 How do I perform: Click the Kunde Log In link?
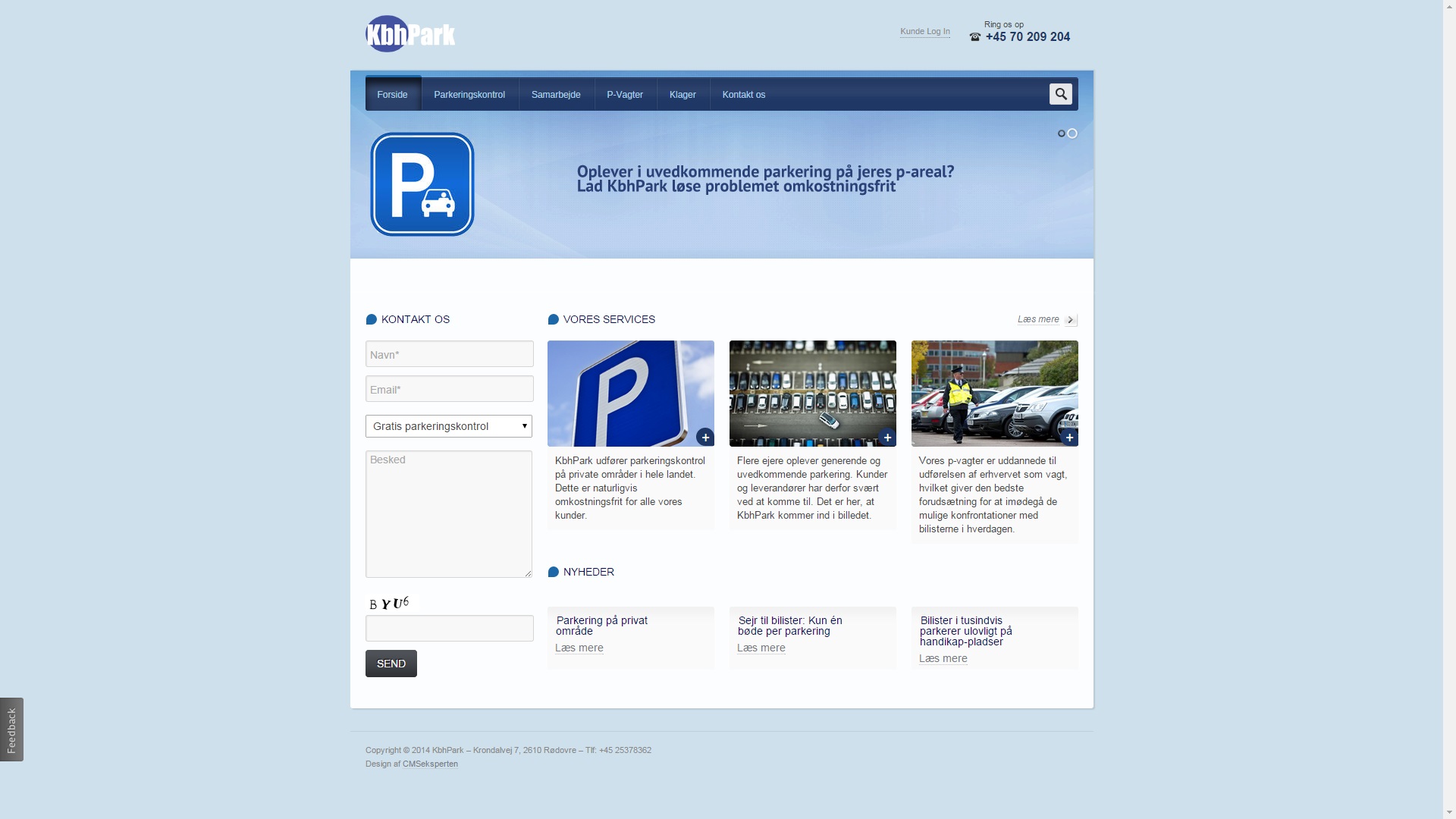pyautogui.click(x=925, y=32)
